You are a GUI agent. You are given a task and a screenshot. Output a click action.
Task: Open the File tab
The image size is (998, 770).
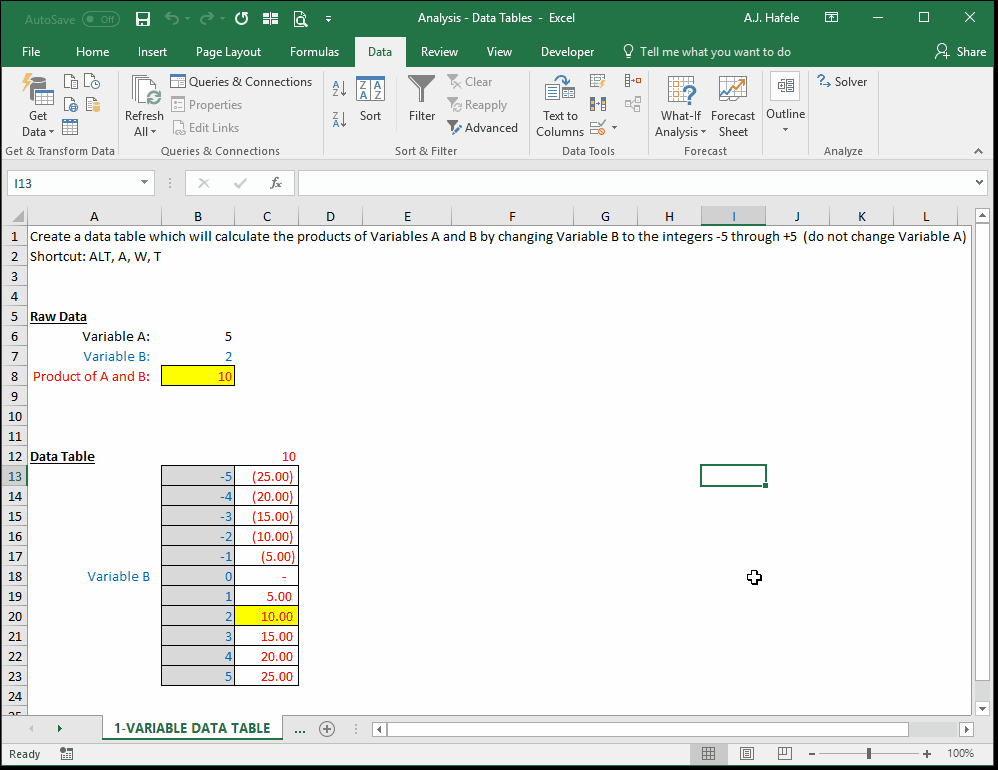tap(31, 52)
